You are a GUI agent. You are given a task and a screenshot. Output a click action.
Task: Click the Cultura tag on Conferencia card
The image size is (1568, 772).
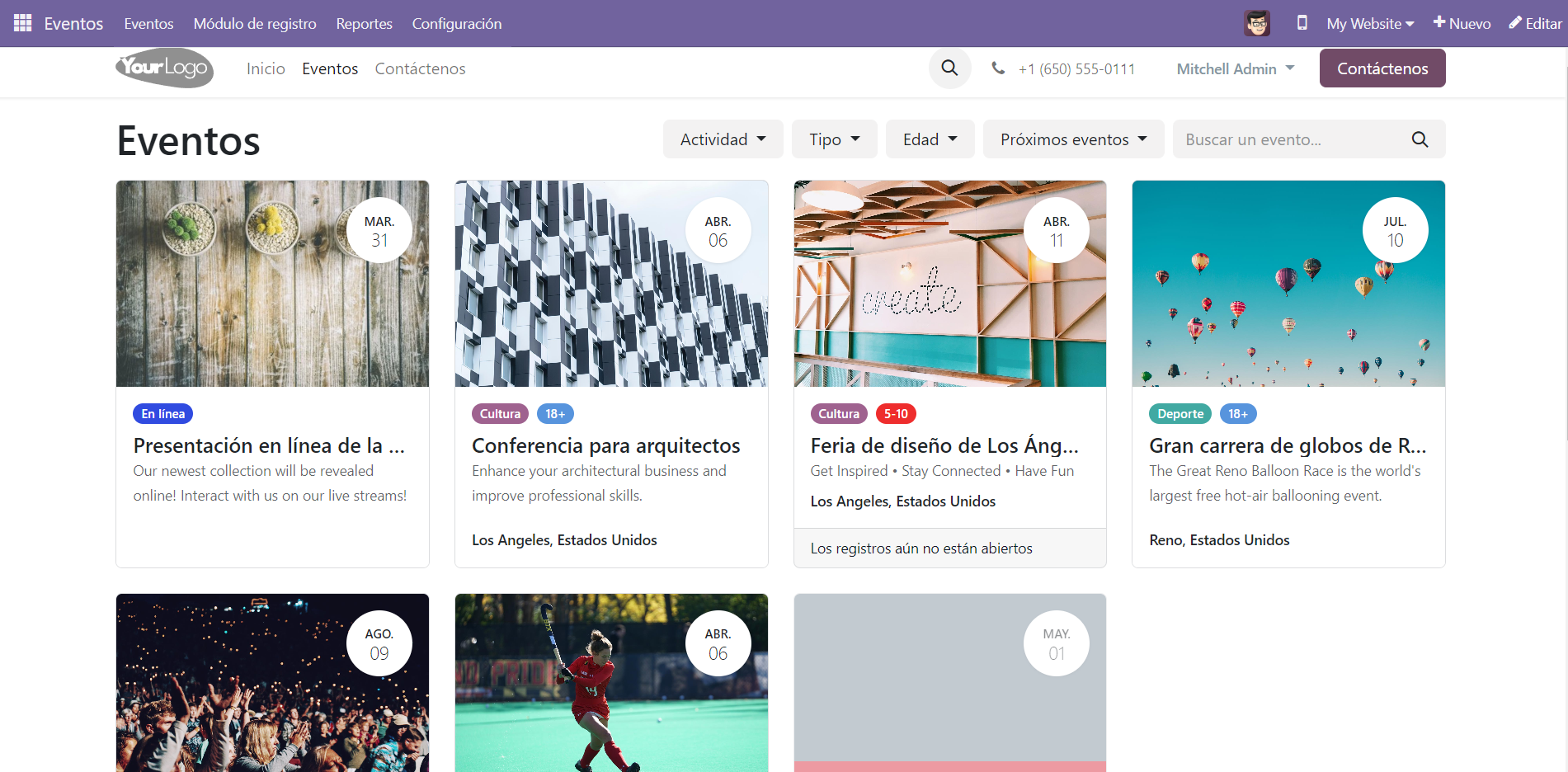click(500, 414)
